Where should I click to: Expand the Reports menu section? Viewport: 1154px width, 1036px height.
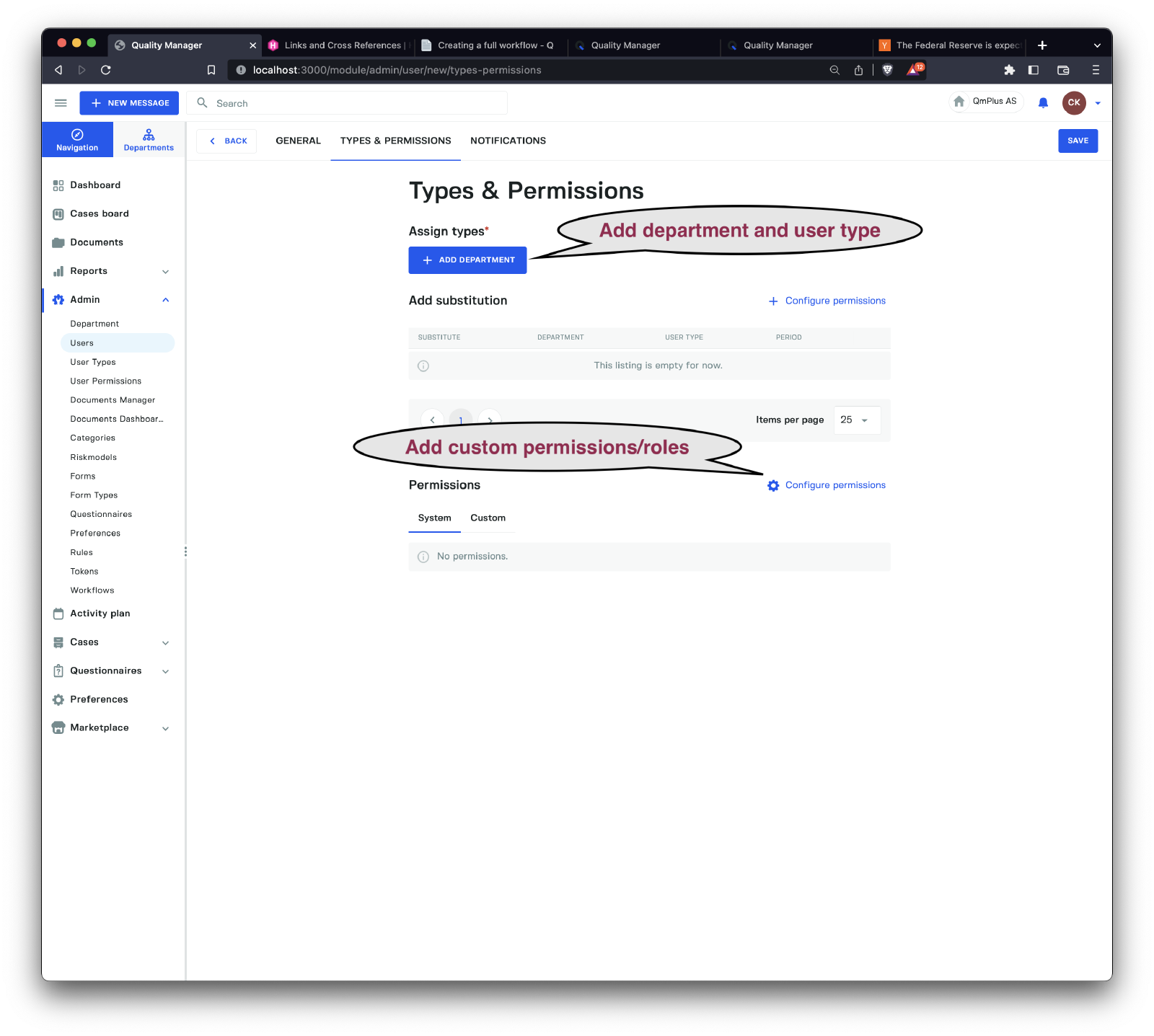pyautogui.click(x=165, y=272)
